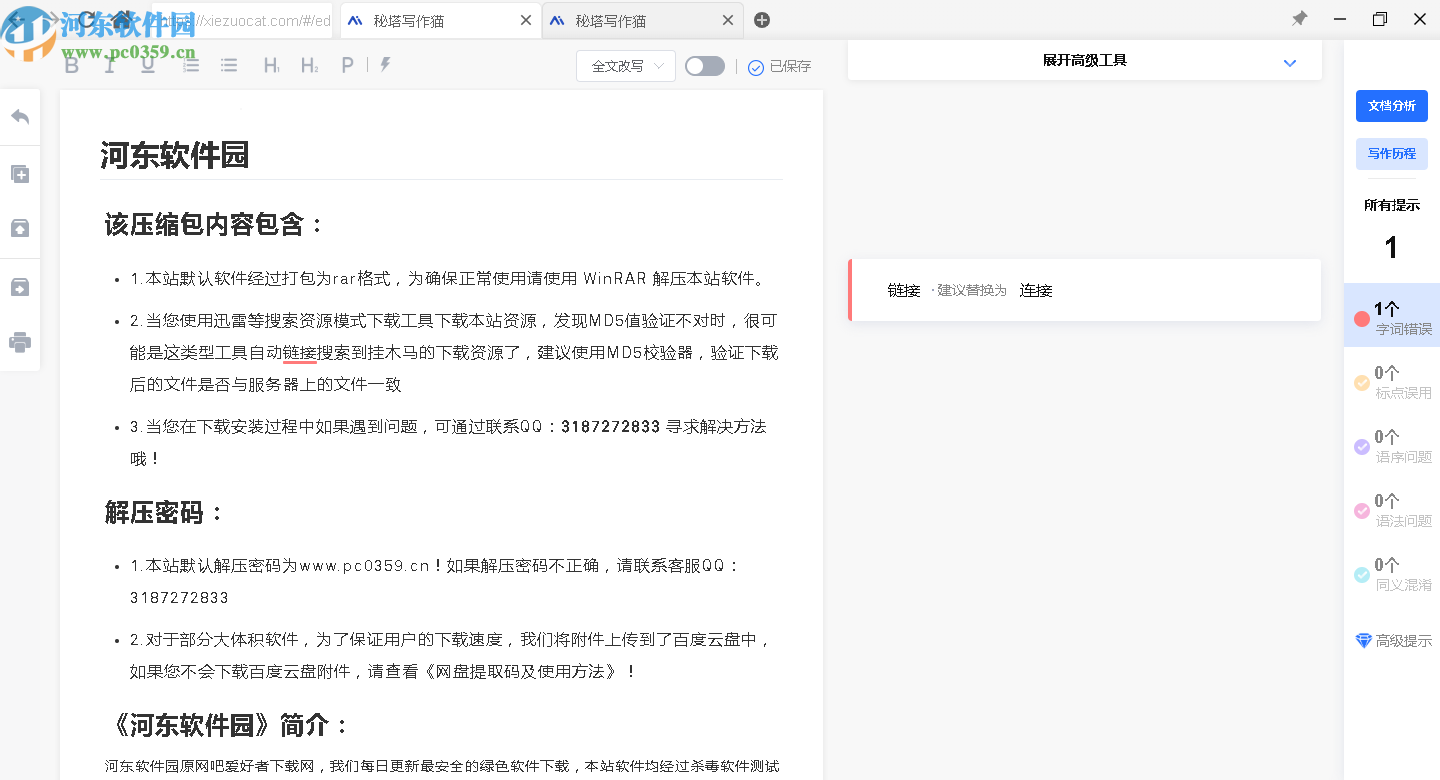The width and height of the screenshot is (1440, 780).
Task: Toggle bold formatting in the toolbar
Action: (71, 65)
